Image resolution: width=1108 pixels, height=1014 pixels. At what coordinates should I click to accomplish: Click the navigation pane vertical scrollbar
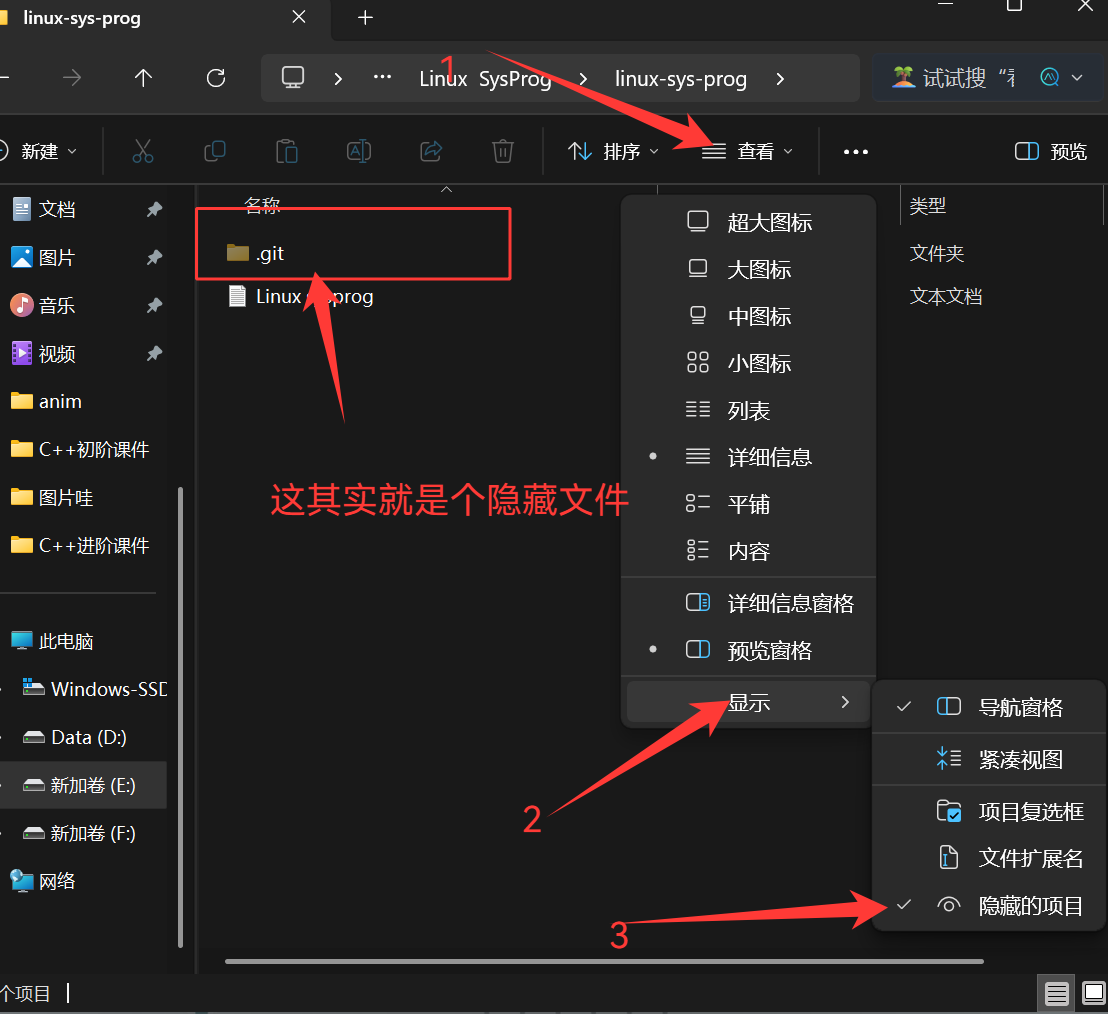click(x=180, y=717)
